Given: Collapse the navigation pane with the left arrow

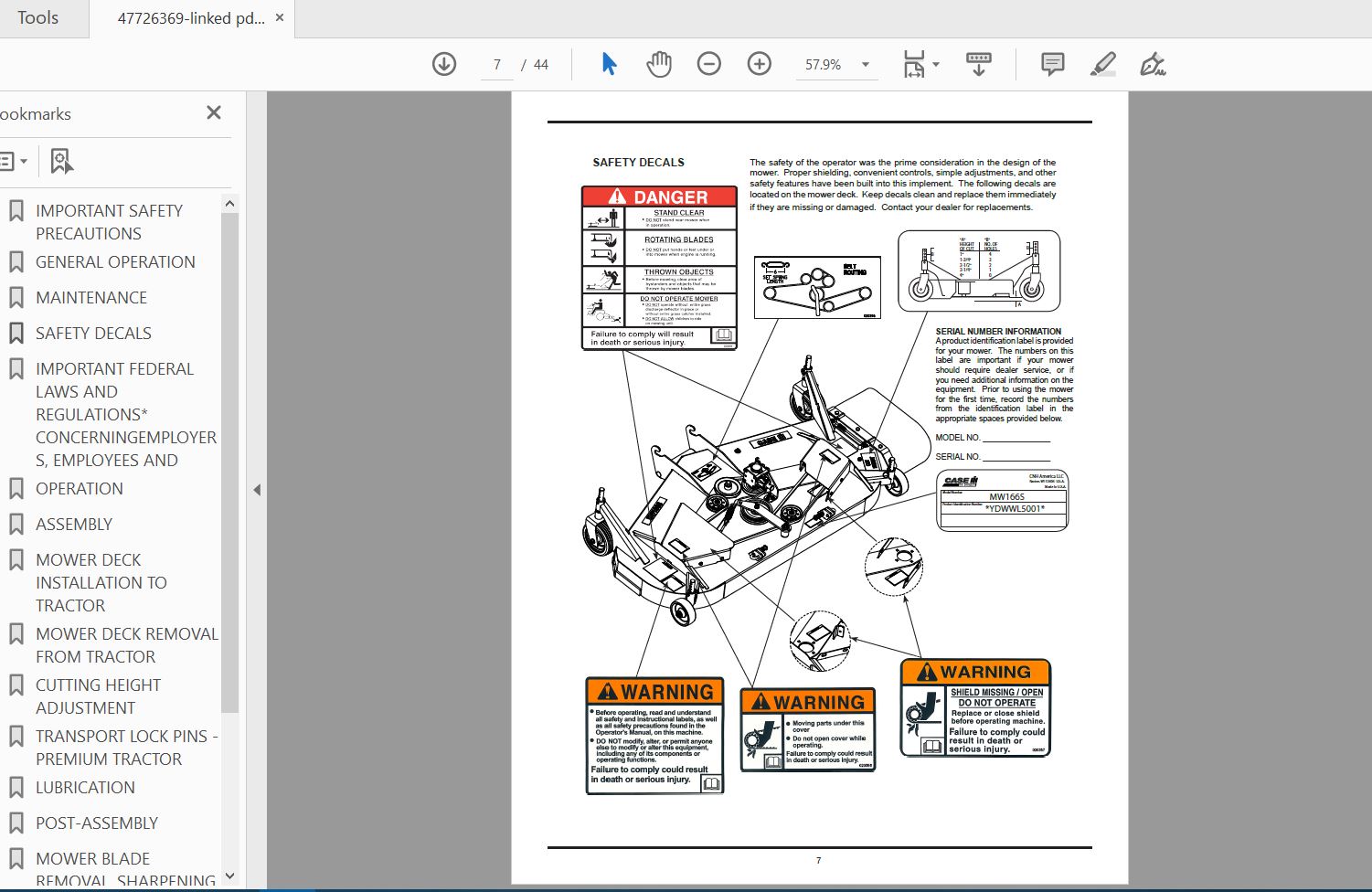Looking at the screenshot, I should (x=257, y=490).
